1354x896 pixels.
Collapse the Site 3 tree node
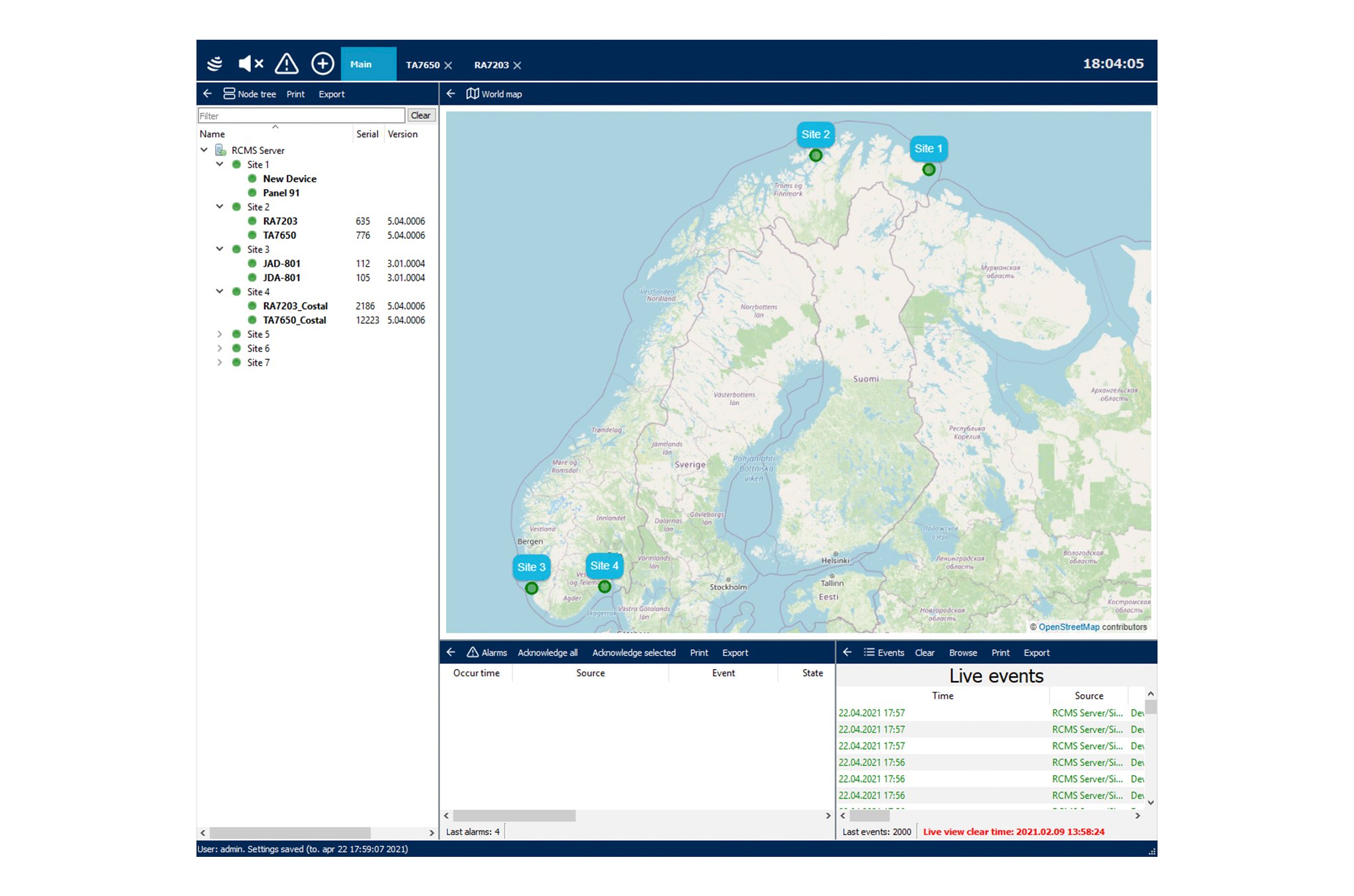tap(220, 250)
